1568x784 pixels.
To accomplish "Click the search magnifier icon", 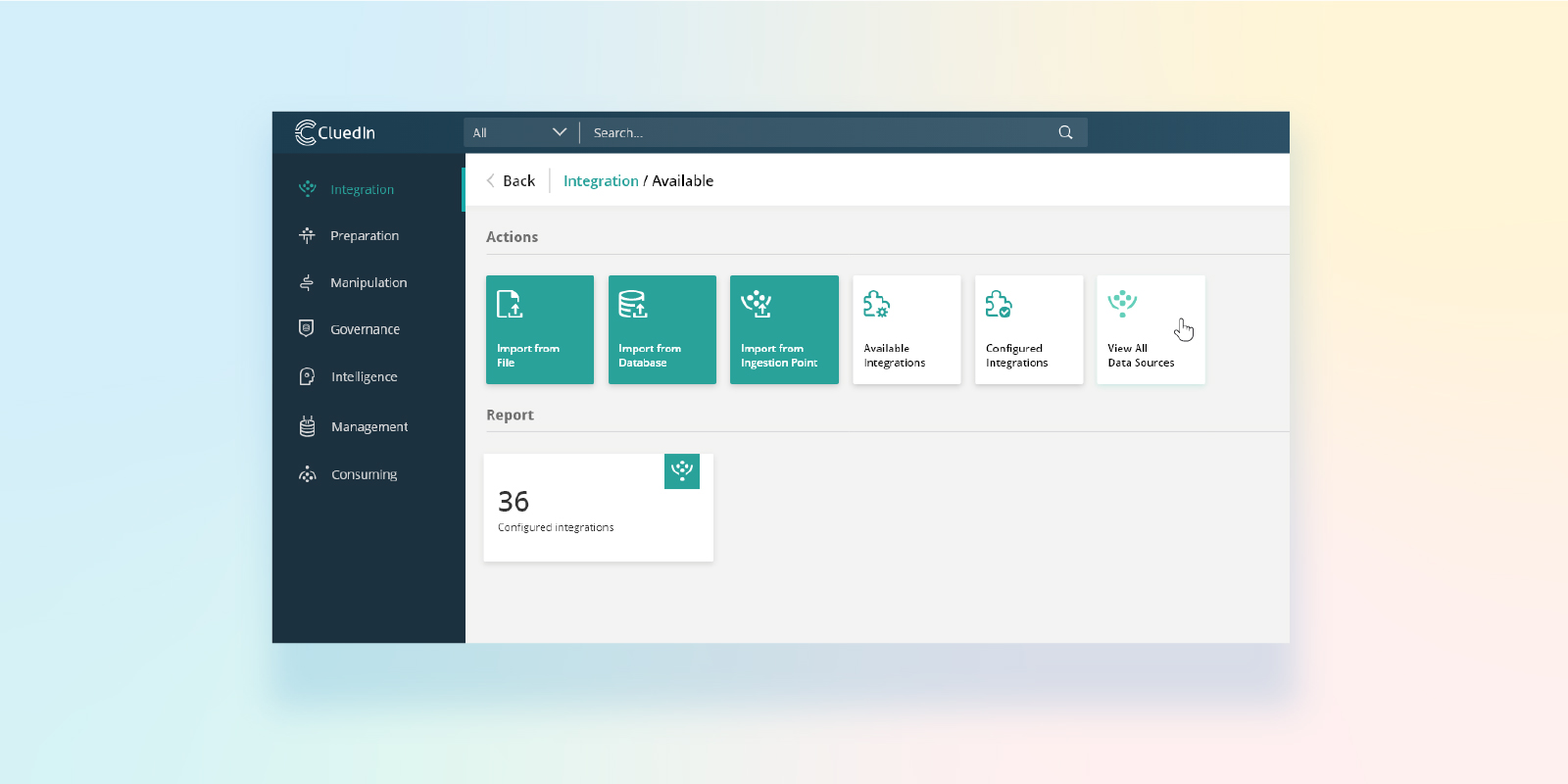I will point(1065,132).
